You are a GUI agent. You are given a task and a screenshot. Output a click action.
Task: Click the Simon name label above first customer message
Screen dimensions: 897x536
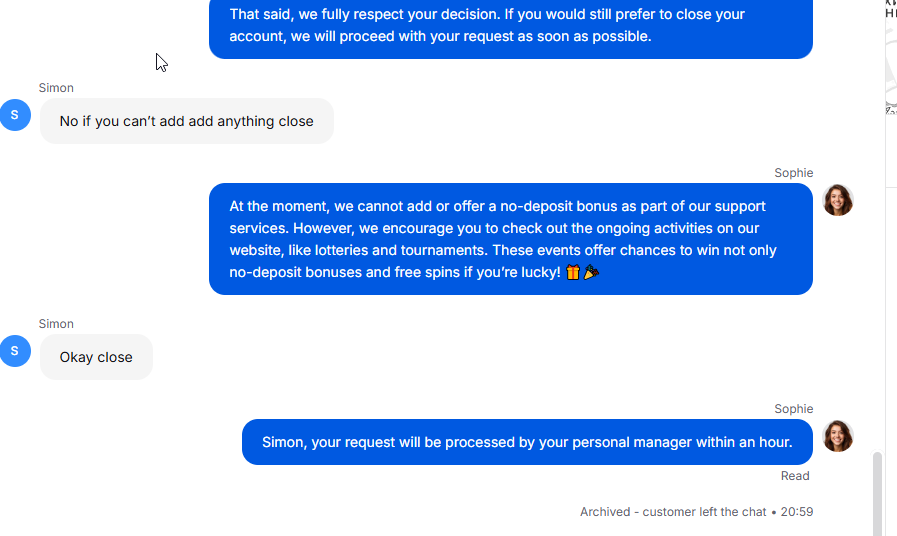coord(56,88)
